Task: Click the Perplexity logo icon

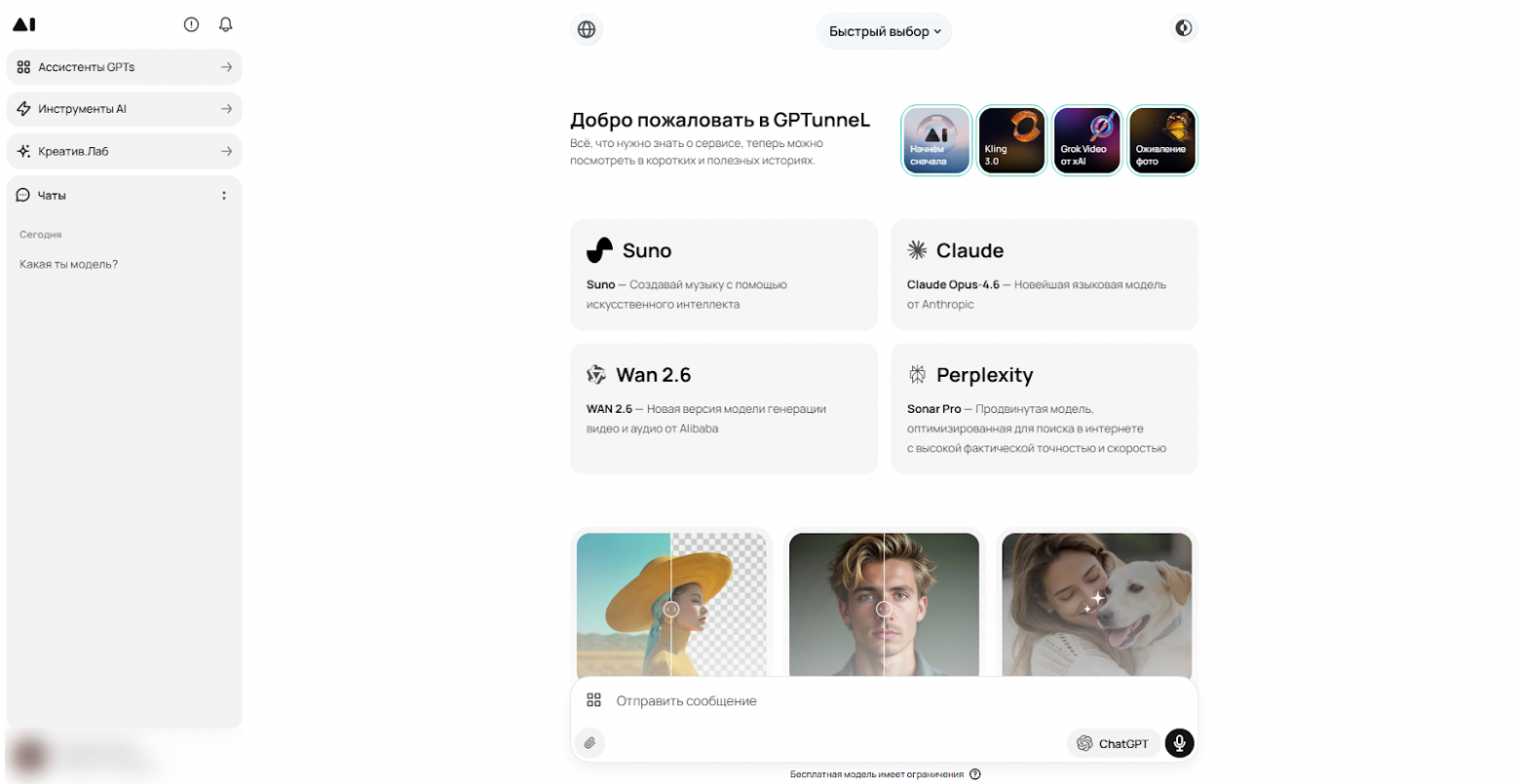Action: pos(917,375)
